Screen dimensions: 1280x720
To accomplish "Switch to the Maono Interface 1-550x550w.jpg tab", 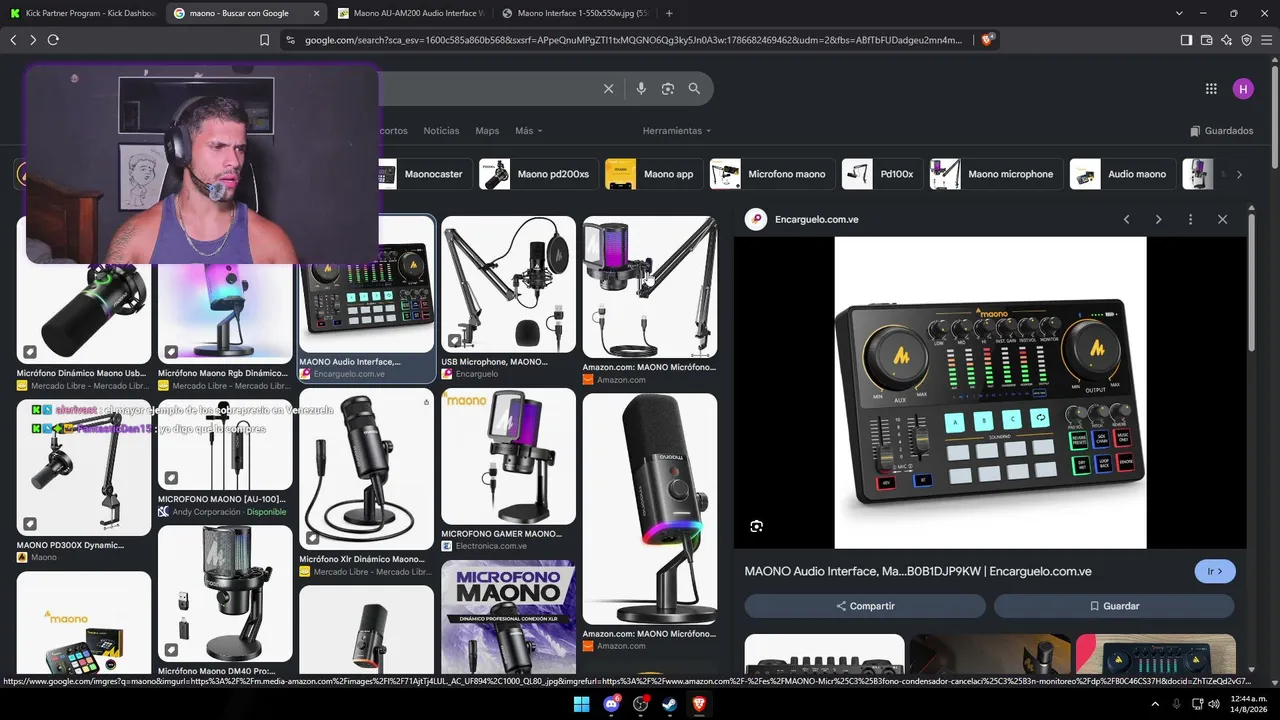I will tap(575, 13).
